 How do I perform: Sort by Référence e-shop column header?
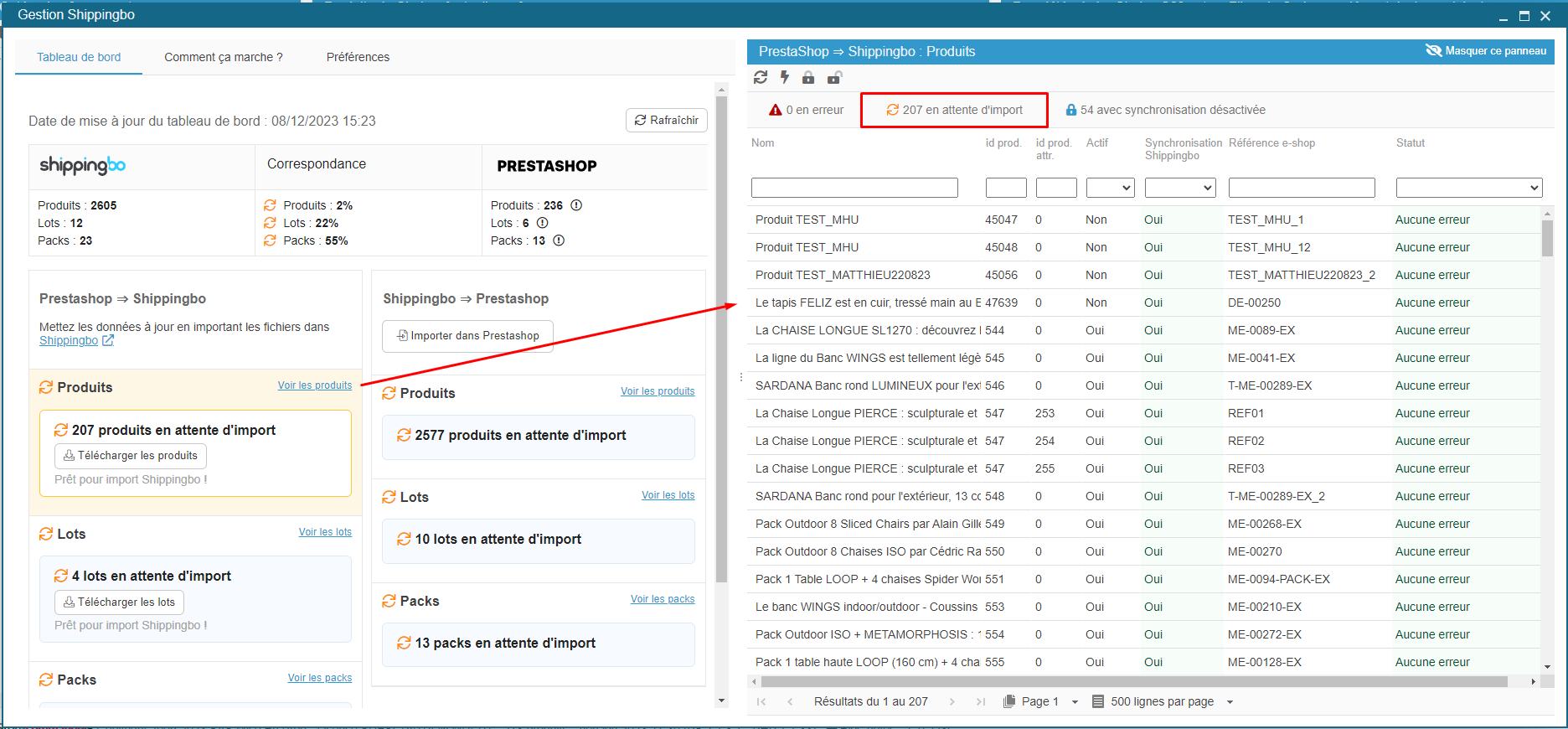pos(1271,143)
